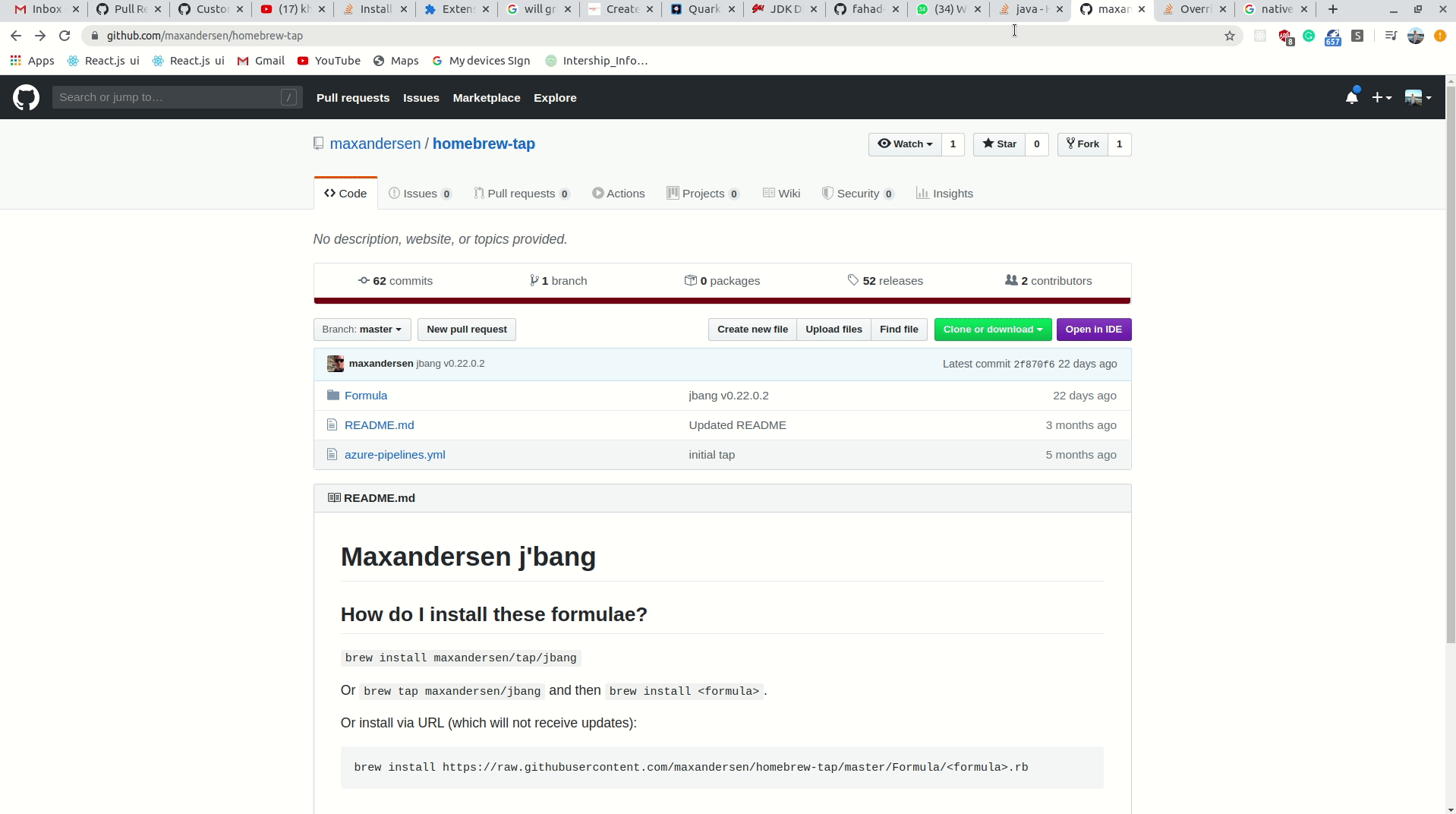View the fork count of 1
This screenshot has width=1456, height=814.
click(x=1119, y=144)
